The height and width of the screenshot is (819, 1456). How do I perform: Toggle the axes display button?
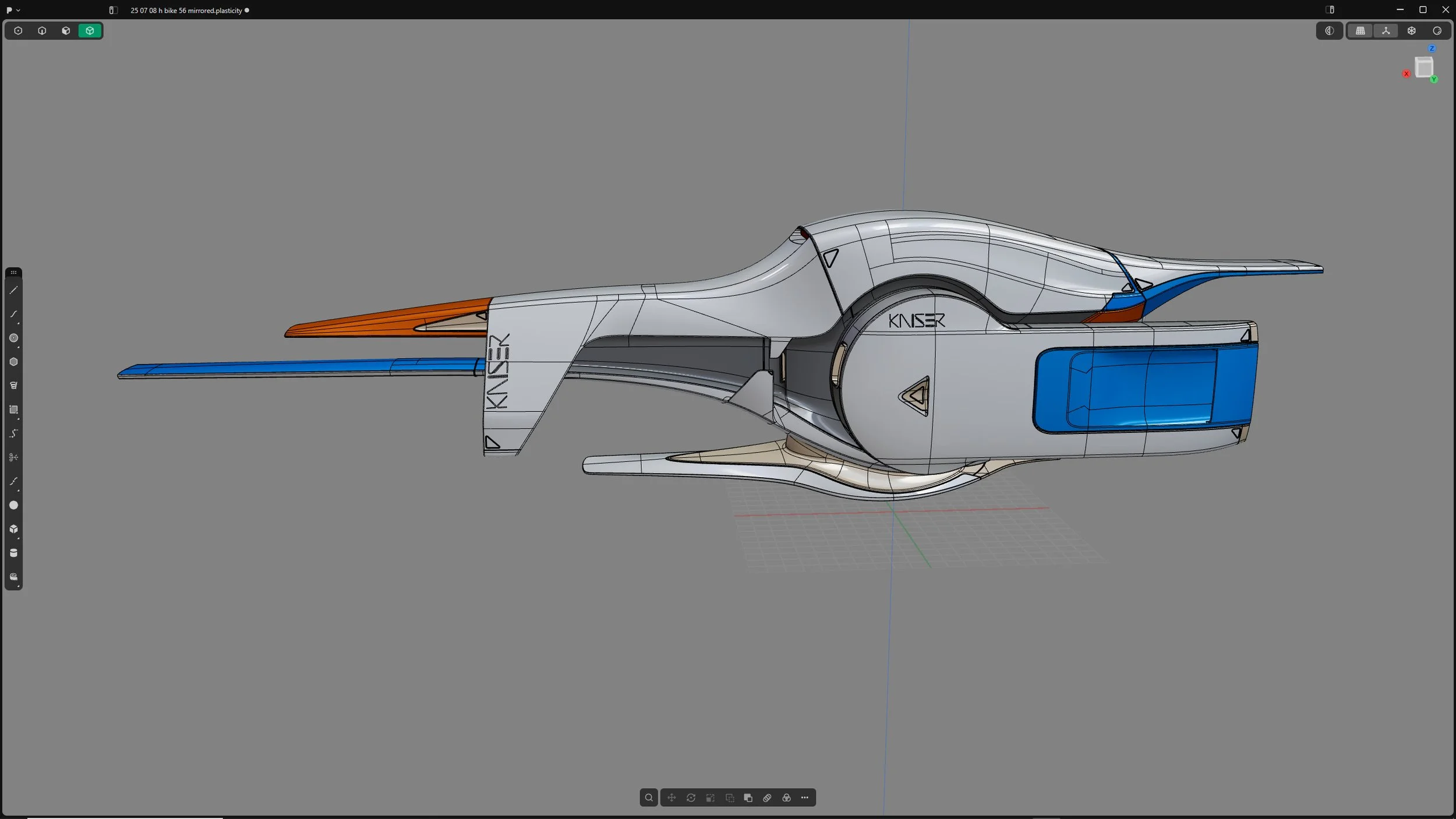point(1386,31)
